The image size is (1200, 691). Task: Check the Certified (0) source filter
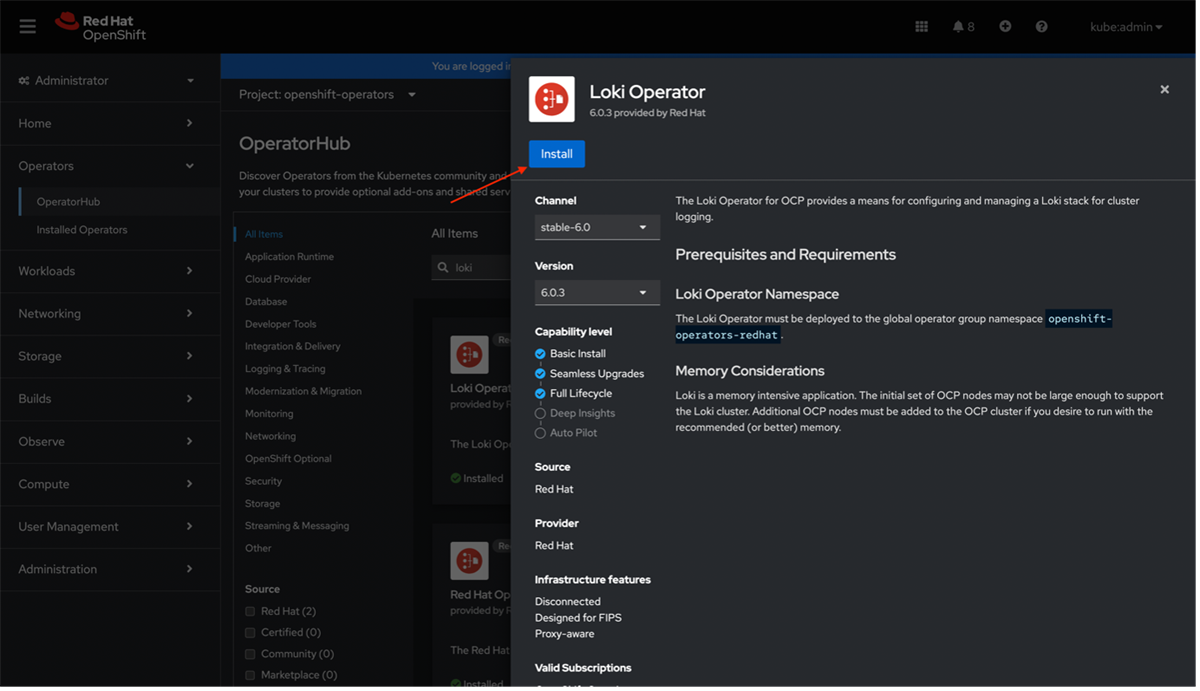[x=251, y=633]
